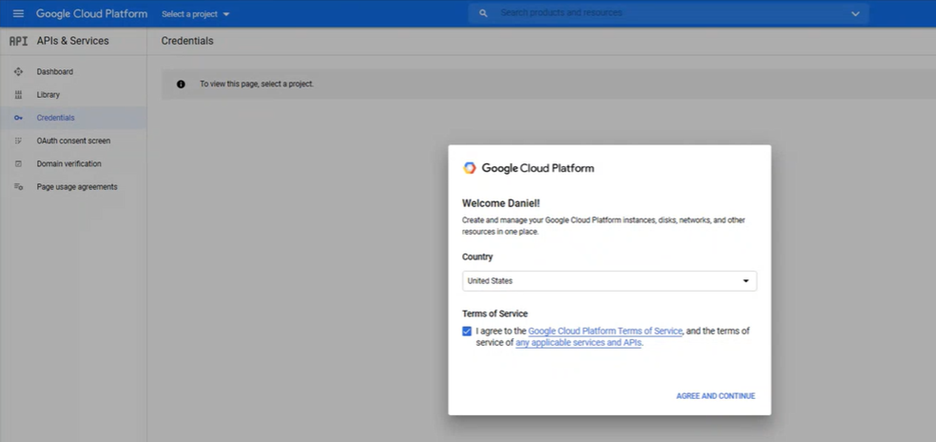Click the Credentials page title
This screenshot has width=936, height=442.
(187, 41)
